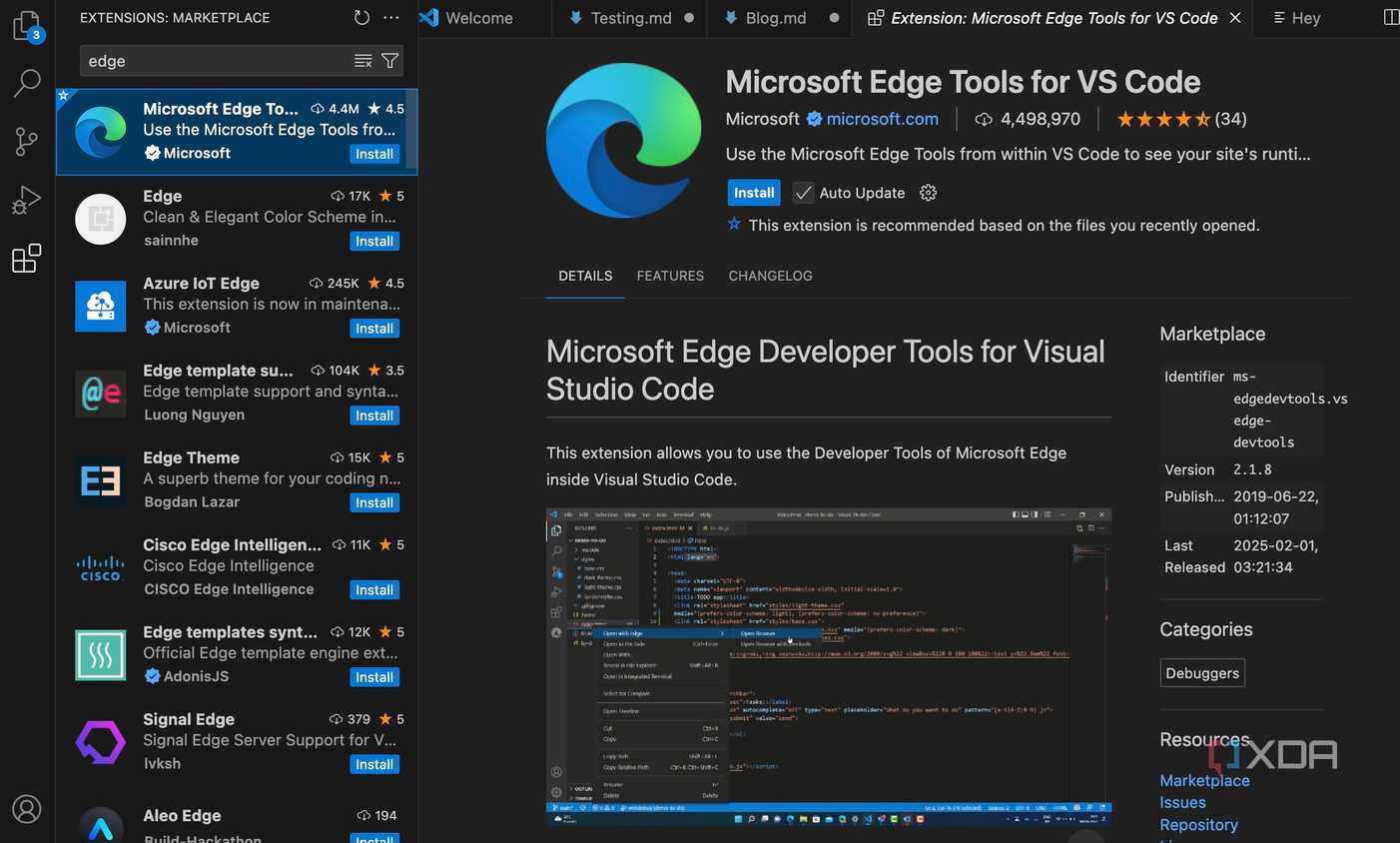Screen dimensions: 1400x843
Task: Select the Edge templates syntax AdonisJS row
Action: click(237, 654)
